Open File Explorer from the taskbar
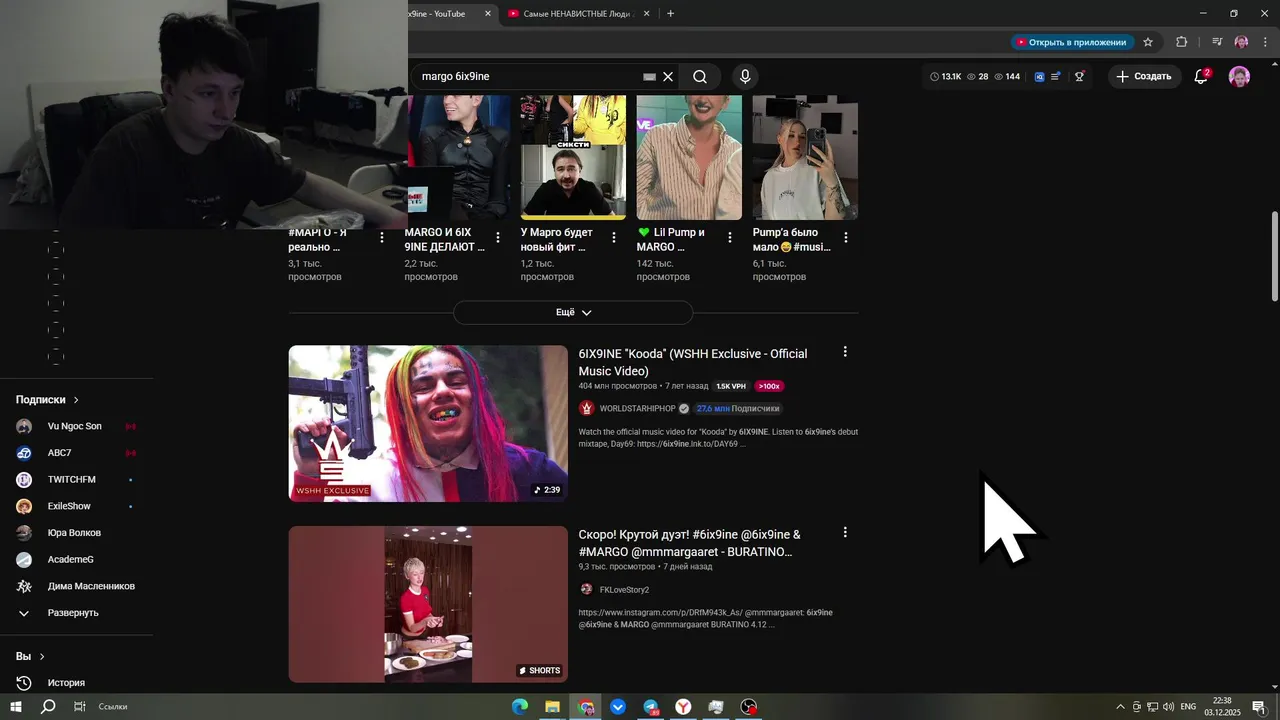Screen dimensions: 1280x720 click(552, 707)
